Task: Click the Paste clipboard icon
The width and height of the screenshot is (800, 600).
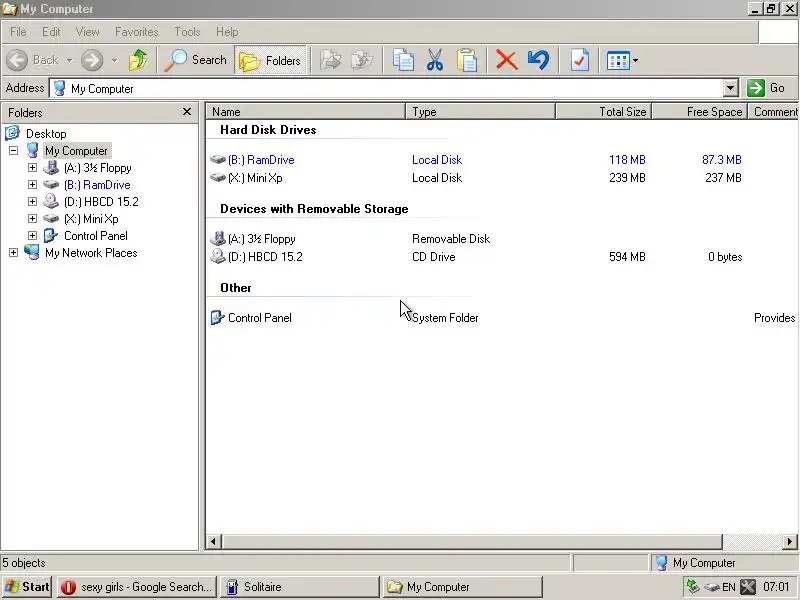Action: (x=467, y=60)
